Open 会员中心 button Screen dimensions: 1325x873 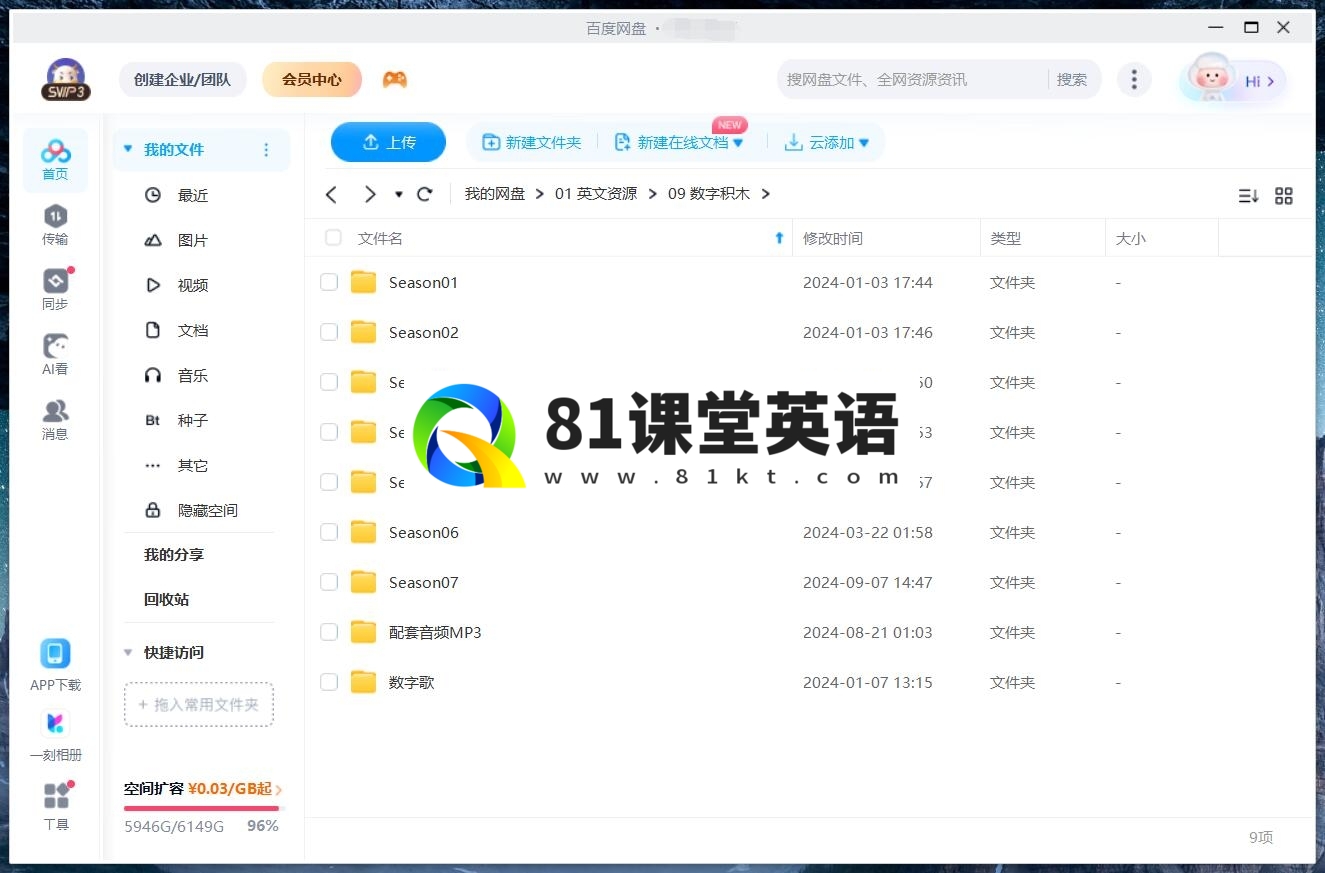click(312, 79)
